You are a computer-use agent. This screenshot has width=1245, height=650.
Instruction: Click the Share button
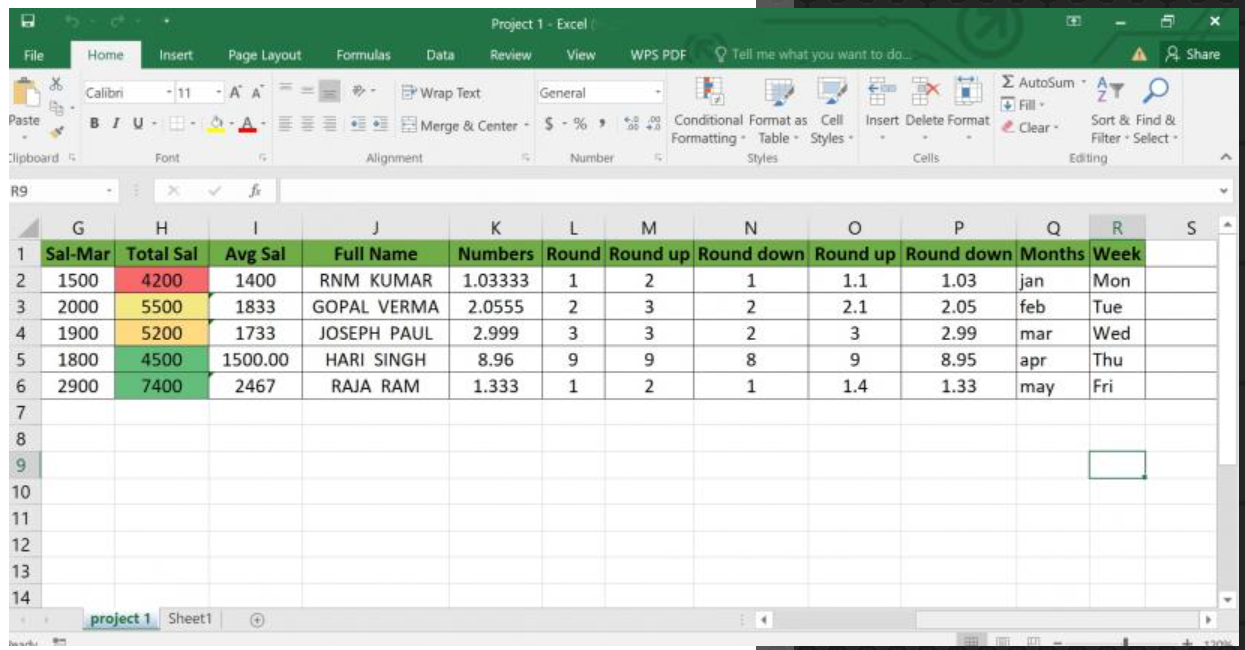(x=1194, y=56)
